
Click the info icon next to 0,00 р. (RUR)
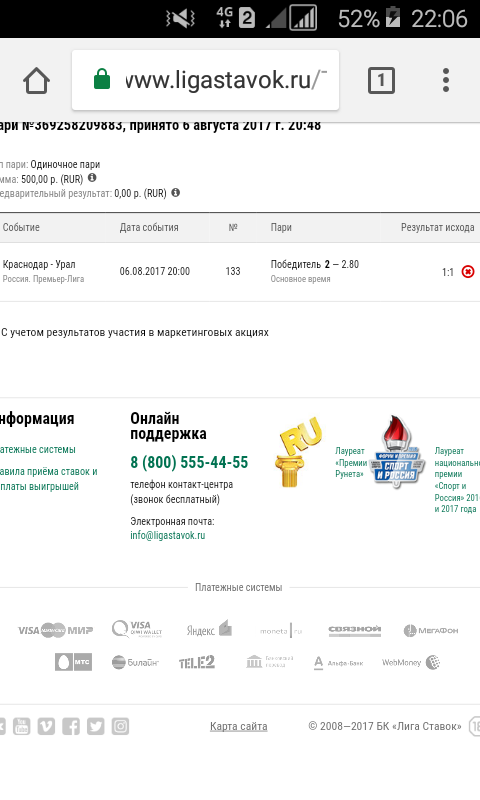(x=175, y=193)
